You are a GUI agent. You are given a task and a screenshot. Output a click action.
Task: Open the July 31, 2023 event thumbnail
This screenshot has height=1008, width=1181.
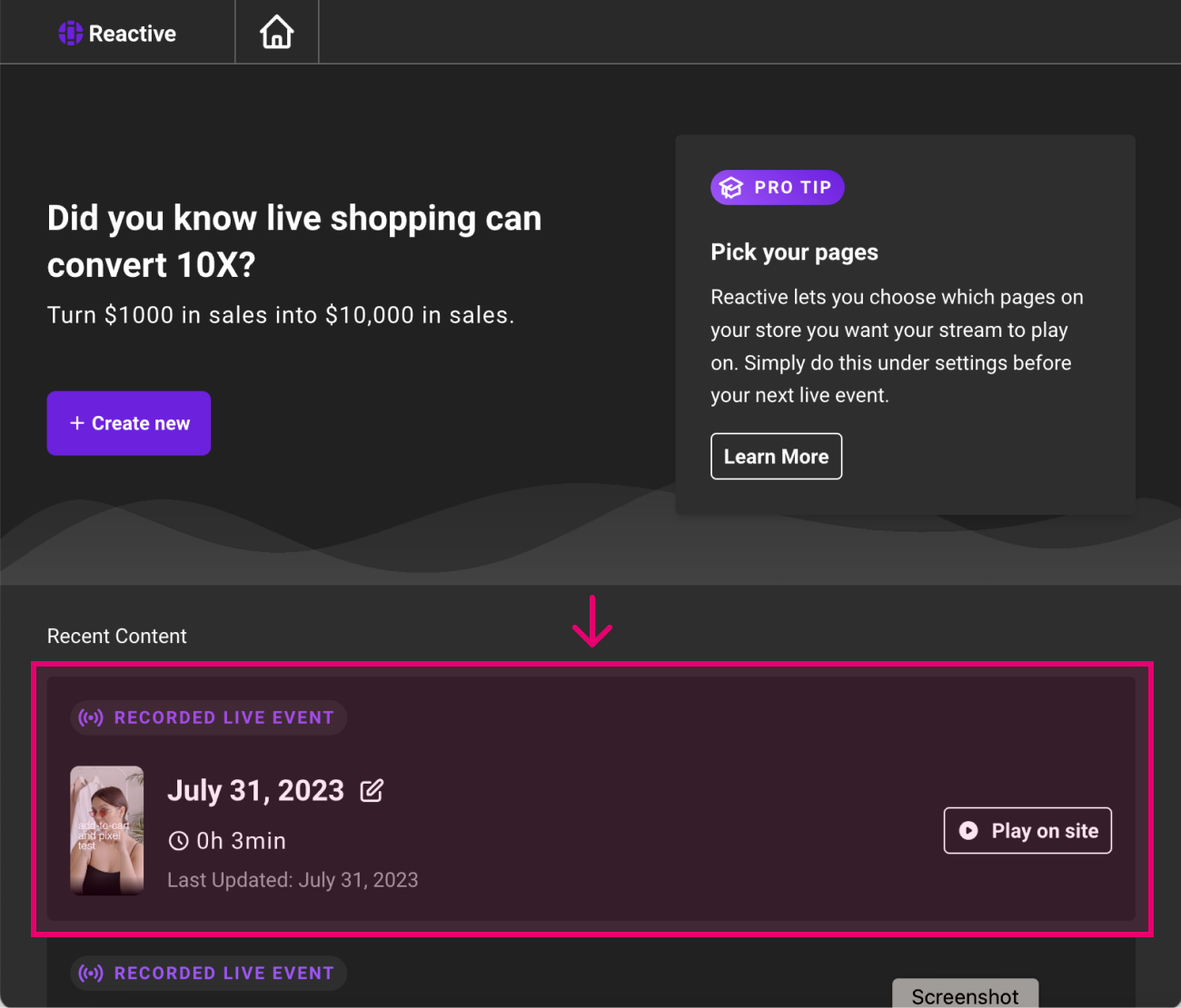pyautogui.click(x=107, y=831)
